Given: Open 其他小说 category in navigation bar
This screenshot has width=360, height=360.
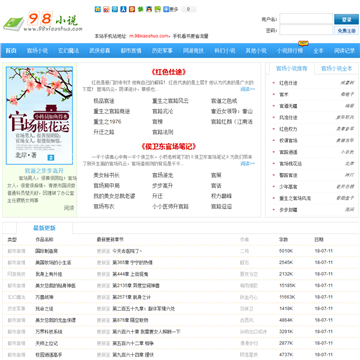Looking at the screenshot, I should [x=256, y=51].
